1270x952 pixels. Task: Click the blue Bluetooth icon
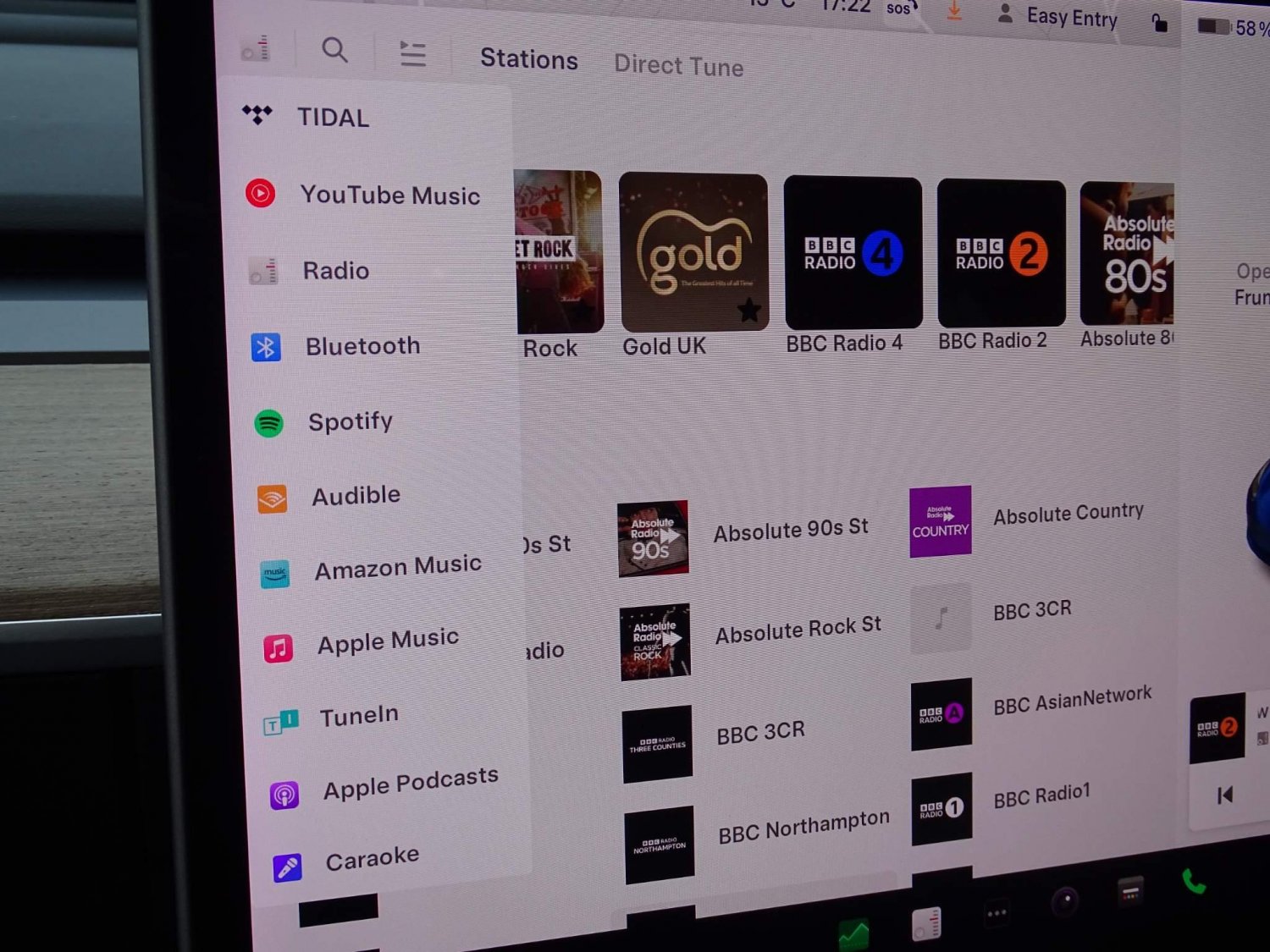266,347
